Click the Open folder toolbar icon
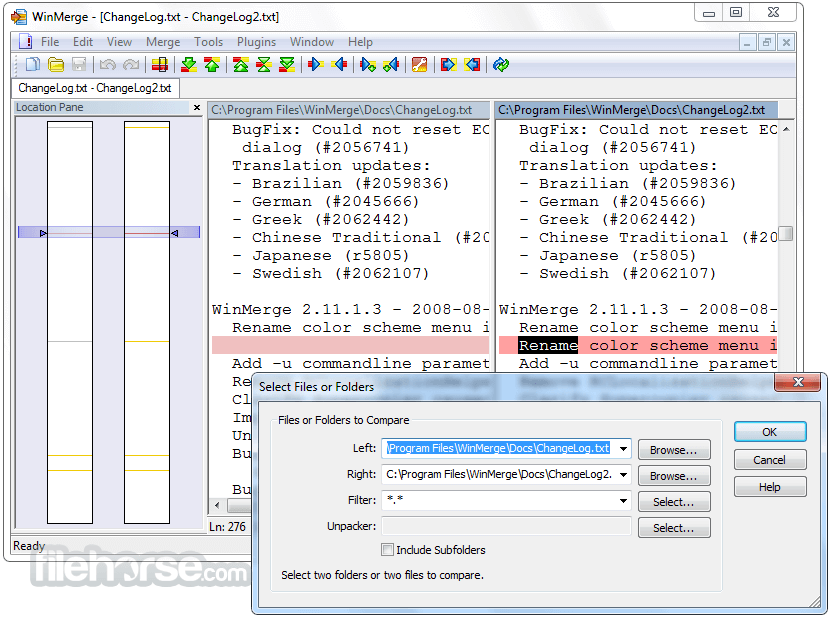The image size is (830, 617). [x=56, y=65]
